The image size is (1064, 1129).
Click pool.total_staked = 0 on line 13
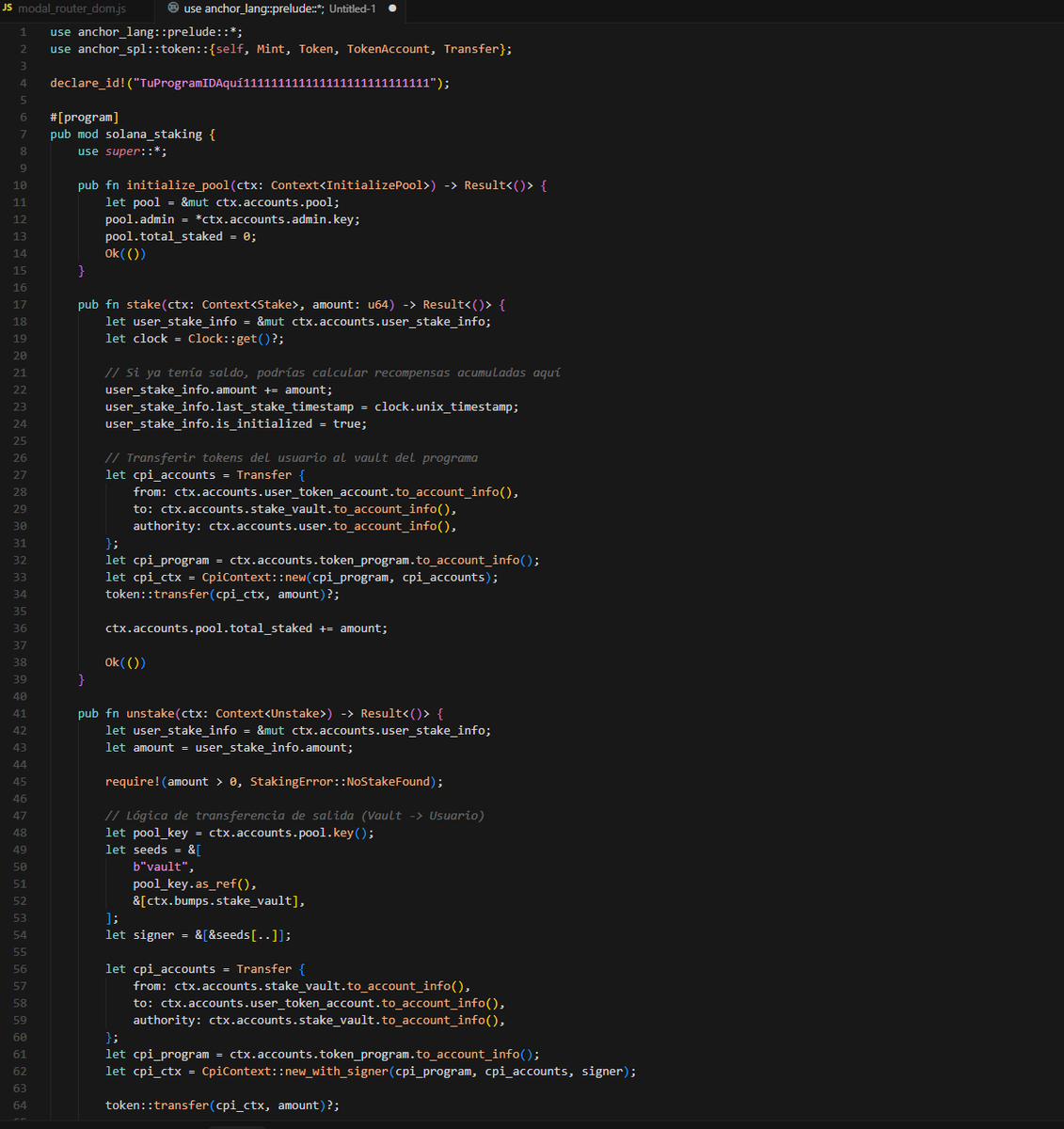[x=179, y=236]
